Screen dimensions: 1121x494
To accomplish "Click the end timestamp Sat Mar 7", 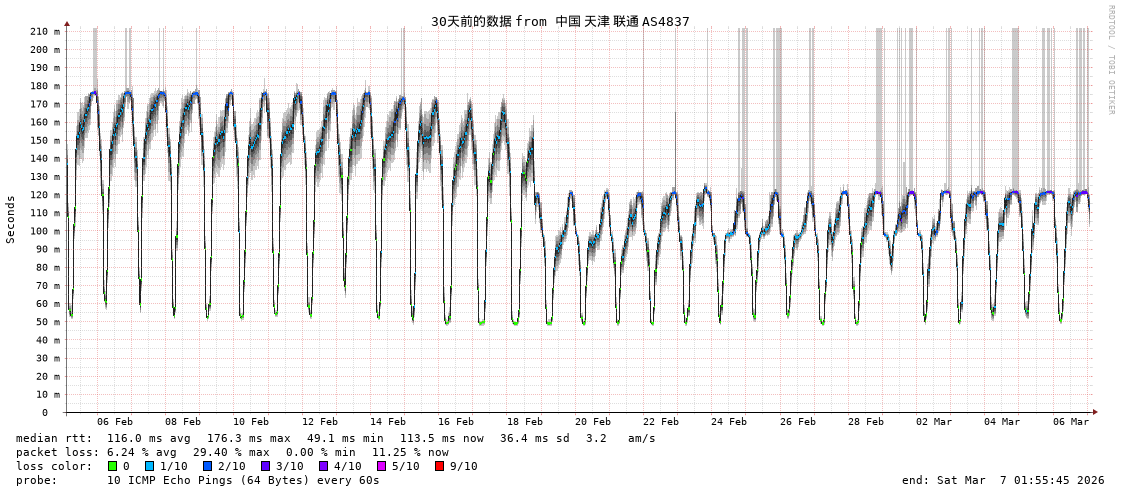I will (x=1003, y=480).
